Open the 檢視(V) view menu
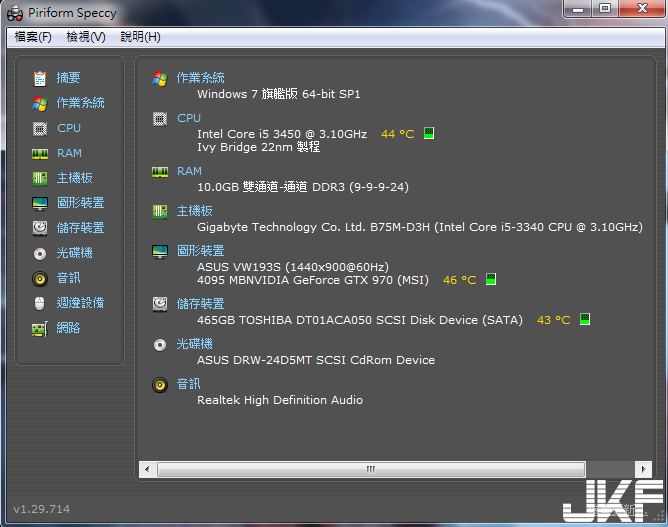The image size is (668, 527). point(86,37)
